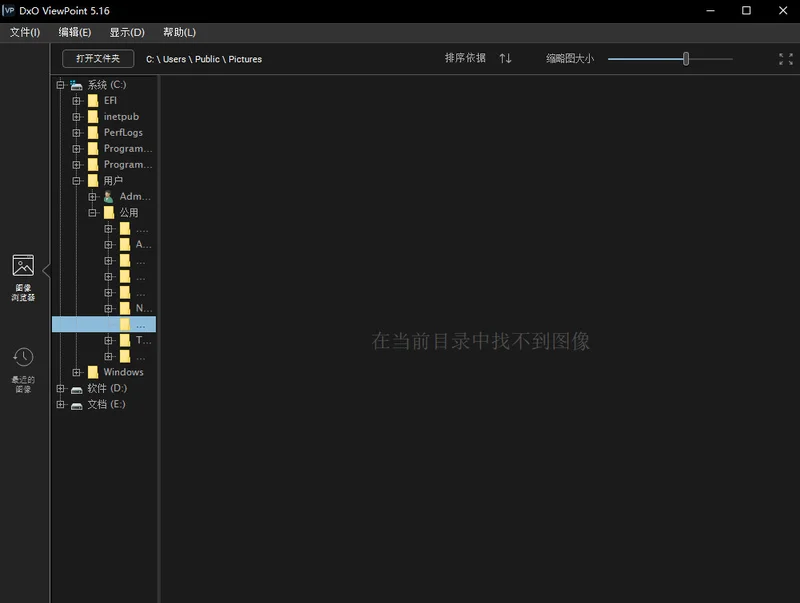This screenshot has width=800, height=603.
Task: Collapse the left sidebar with the arrow
Action: pyautogui.click(x=46, y=270)
